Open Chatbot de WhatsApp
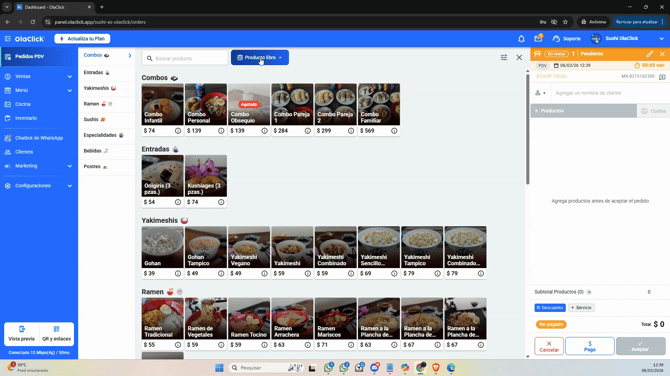Screen dimensions: 670x376 click(x=38, y=138)
